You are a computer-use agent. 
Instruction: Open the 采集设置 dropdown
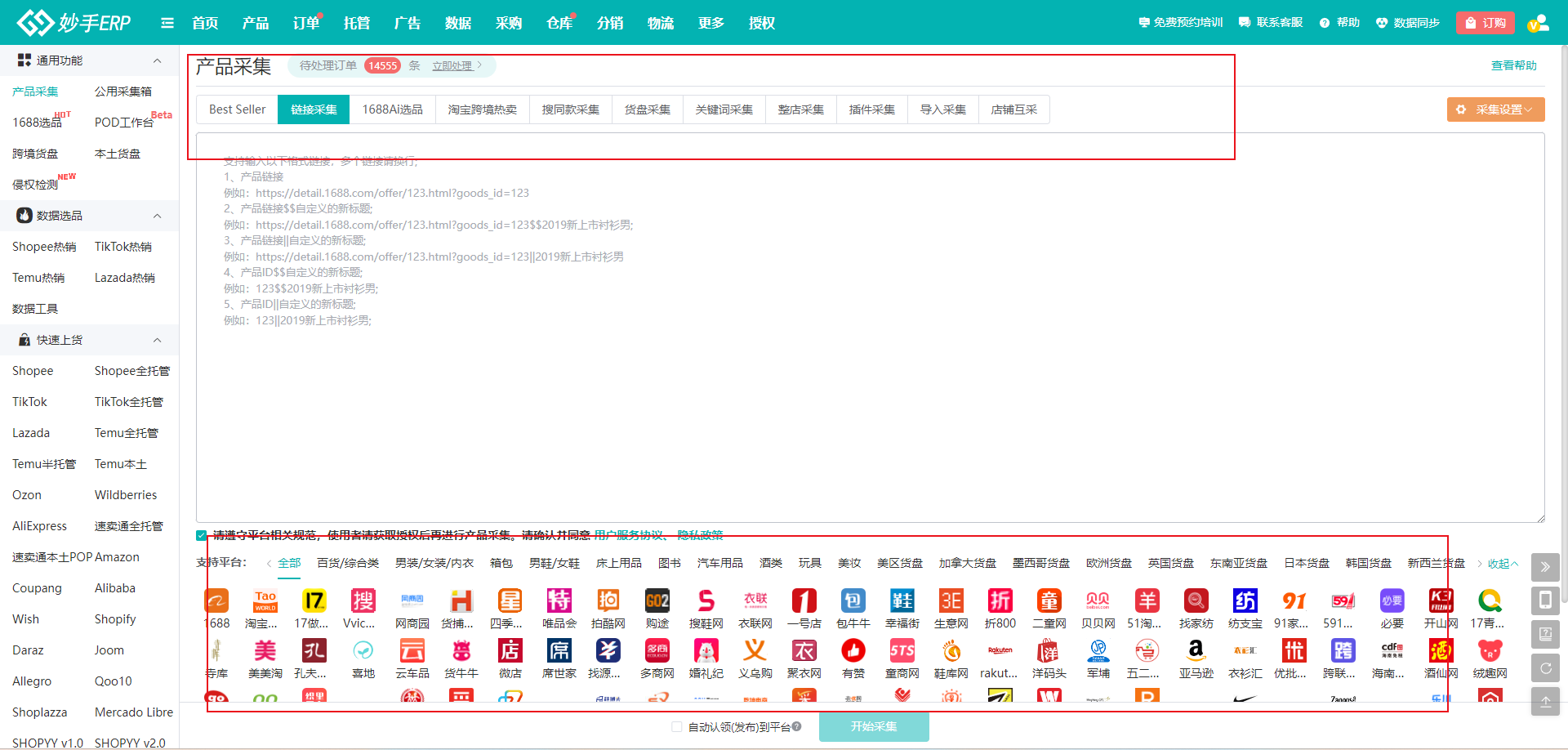(x=1495, y=109)
